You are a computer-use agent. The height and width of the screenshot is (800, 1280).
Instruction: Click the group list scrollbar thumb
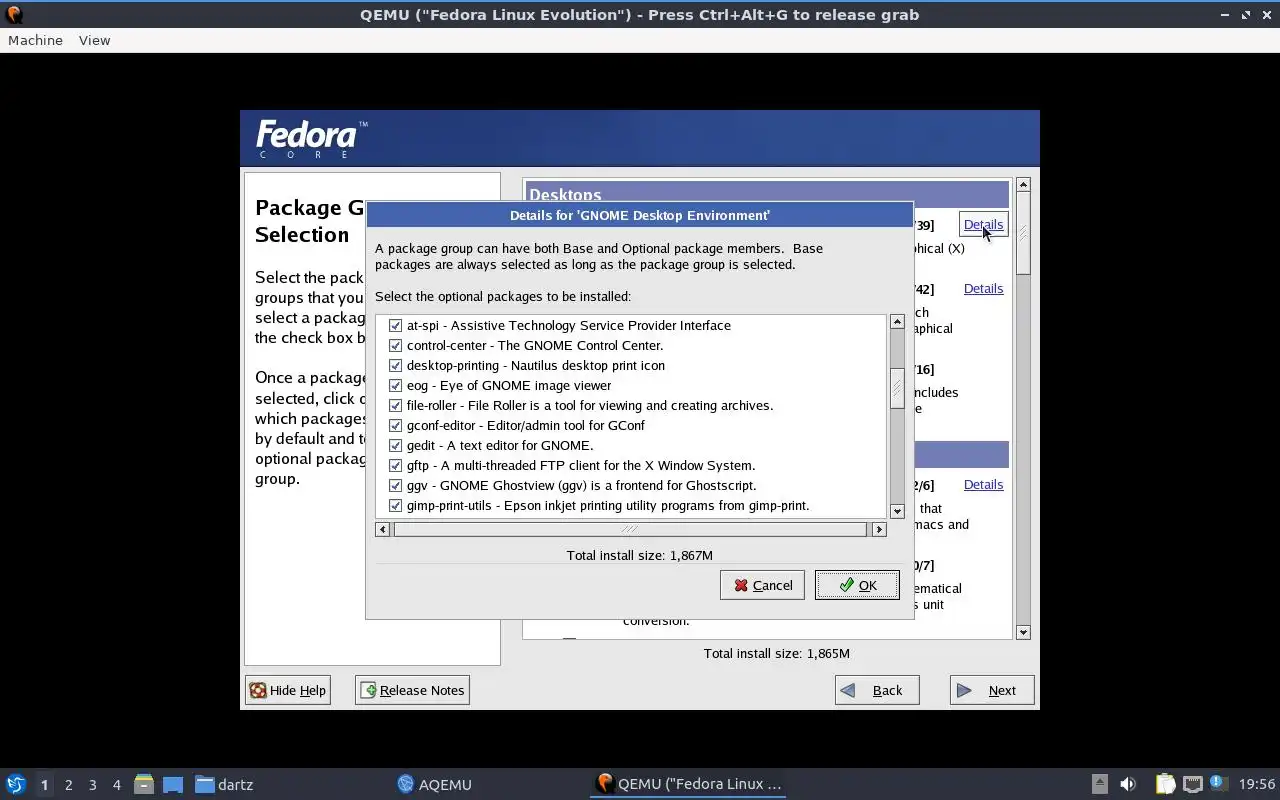pos(1023,234)
